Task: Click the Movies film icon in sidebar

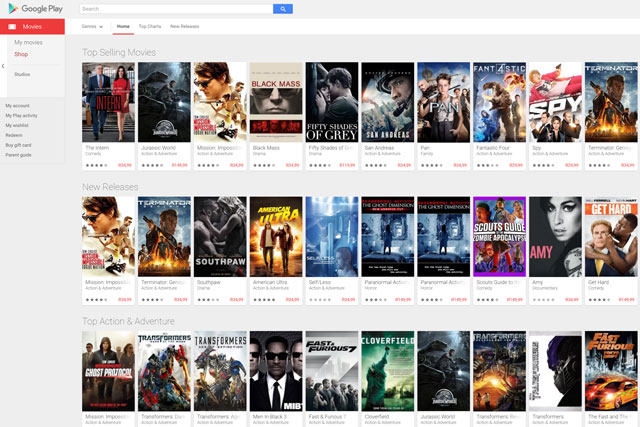Action: point(12,27)
